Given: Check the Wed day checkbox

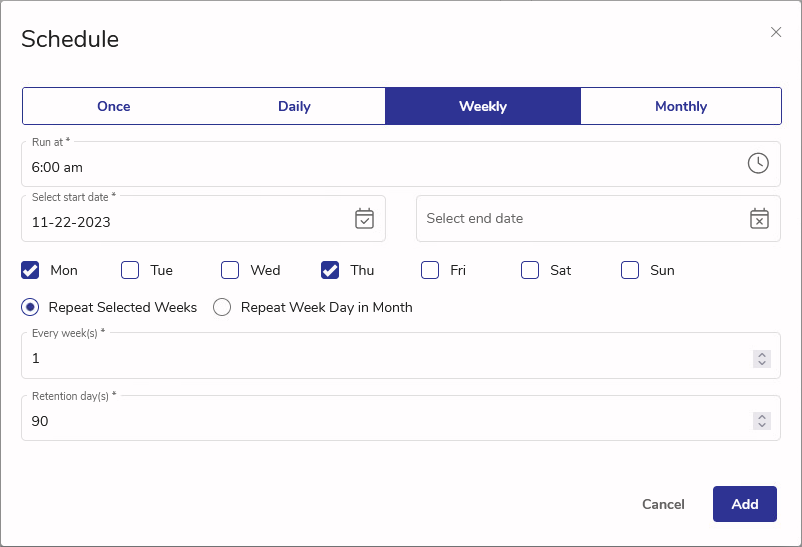Looking at the screenshot, I should [230, 270].
